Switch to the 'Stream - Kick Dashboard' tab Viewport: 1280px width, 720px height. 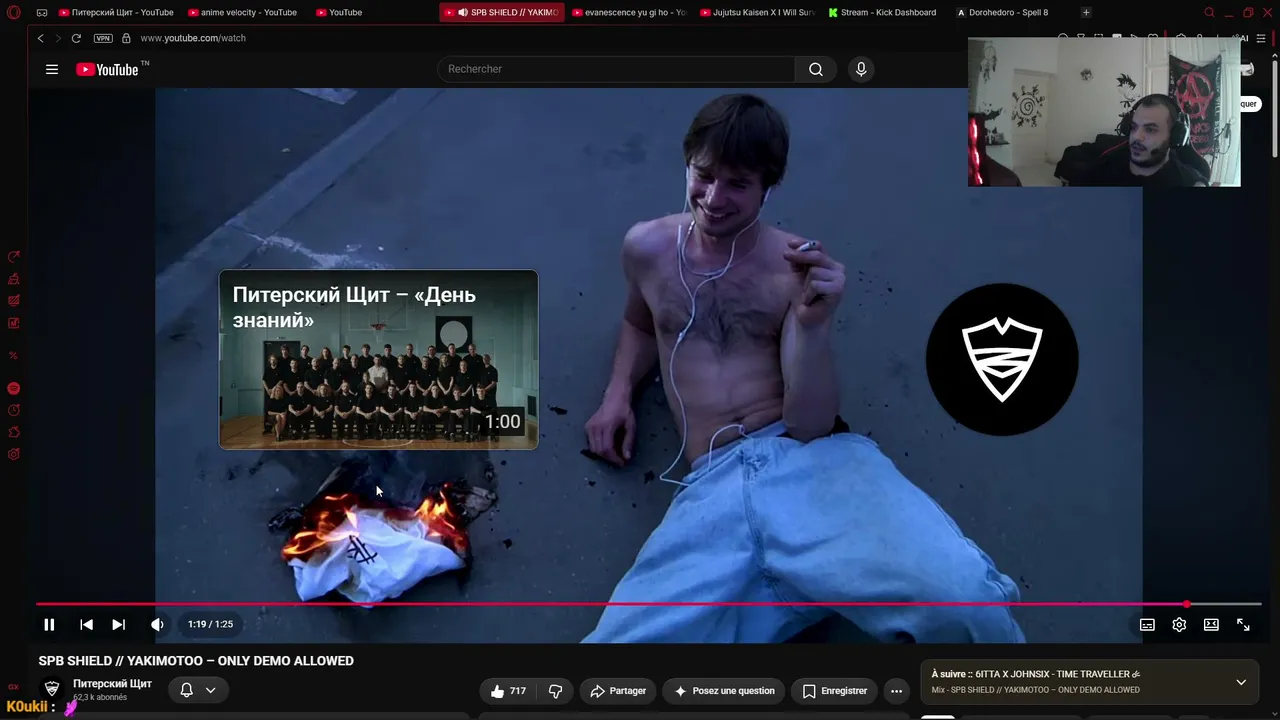tap(885, 13)
